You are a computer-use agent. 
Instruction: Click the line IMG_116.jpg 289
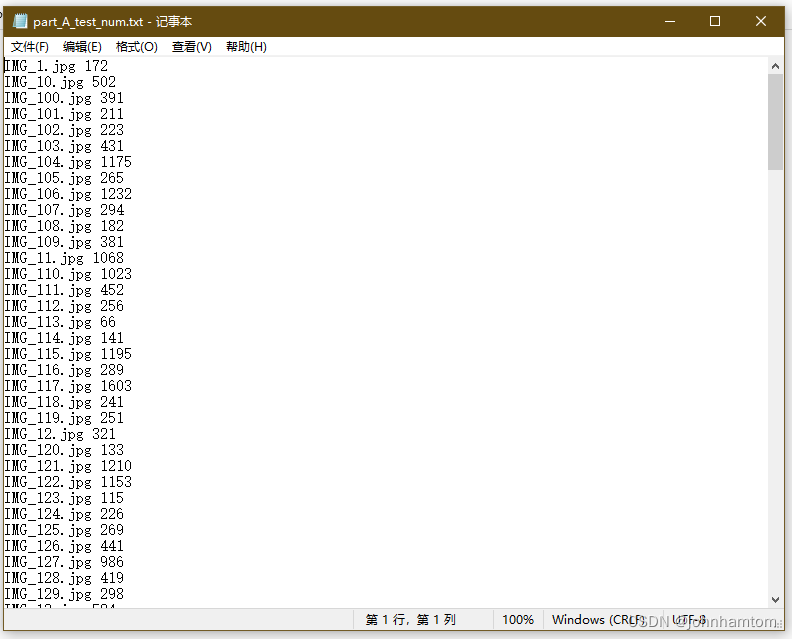[x=64, y=370]
